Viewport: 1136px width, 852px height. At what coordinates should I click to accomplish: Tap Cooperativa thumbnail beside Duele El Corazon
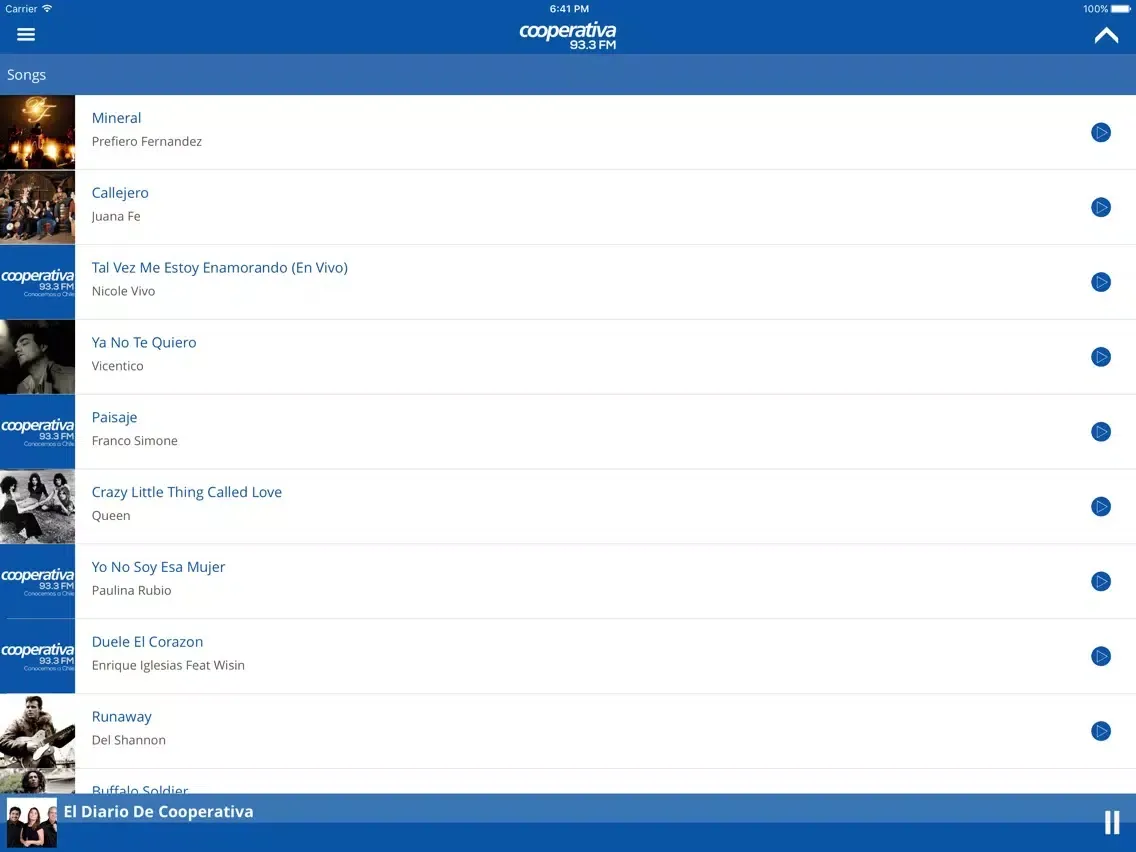(37, 656)
